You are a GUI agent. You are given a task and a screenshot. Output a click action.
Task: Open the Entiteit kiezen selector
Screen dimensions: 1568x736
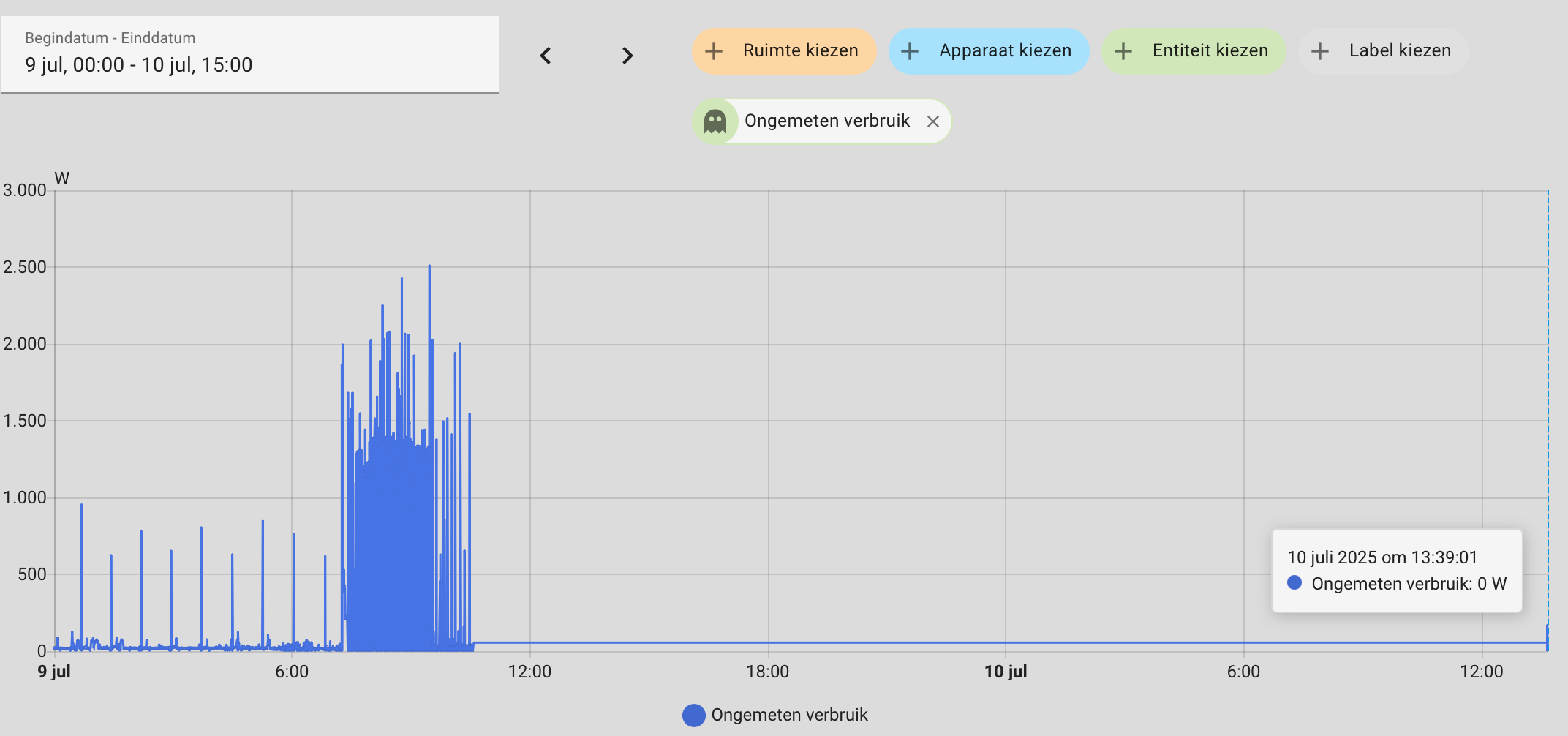tap(1194, 51)
